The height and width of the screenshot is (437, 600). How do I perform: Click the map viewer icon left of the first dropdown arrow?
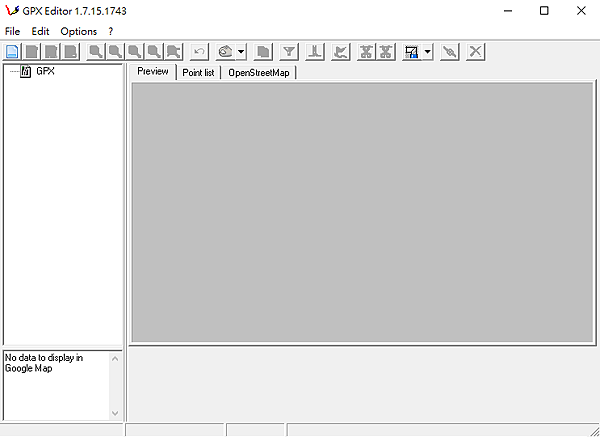pyautogui.click(x=225, y=52)
